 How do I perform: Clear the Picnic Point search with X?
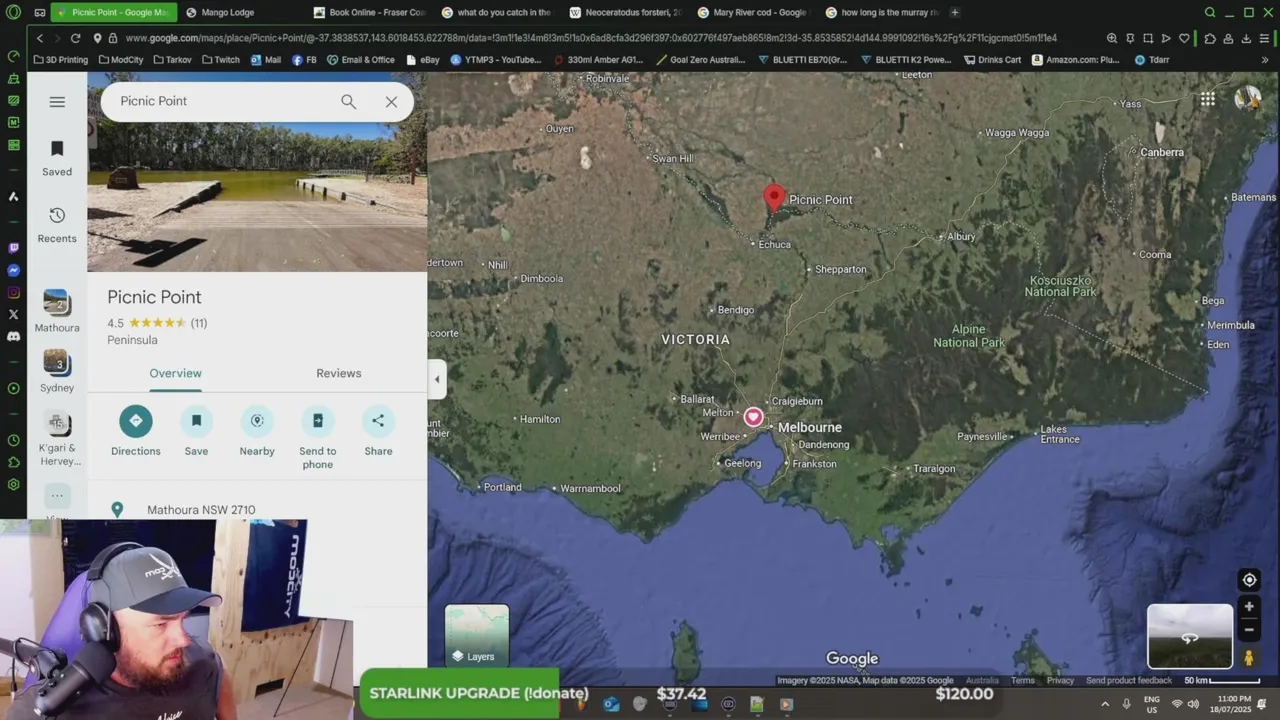391,101
